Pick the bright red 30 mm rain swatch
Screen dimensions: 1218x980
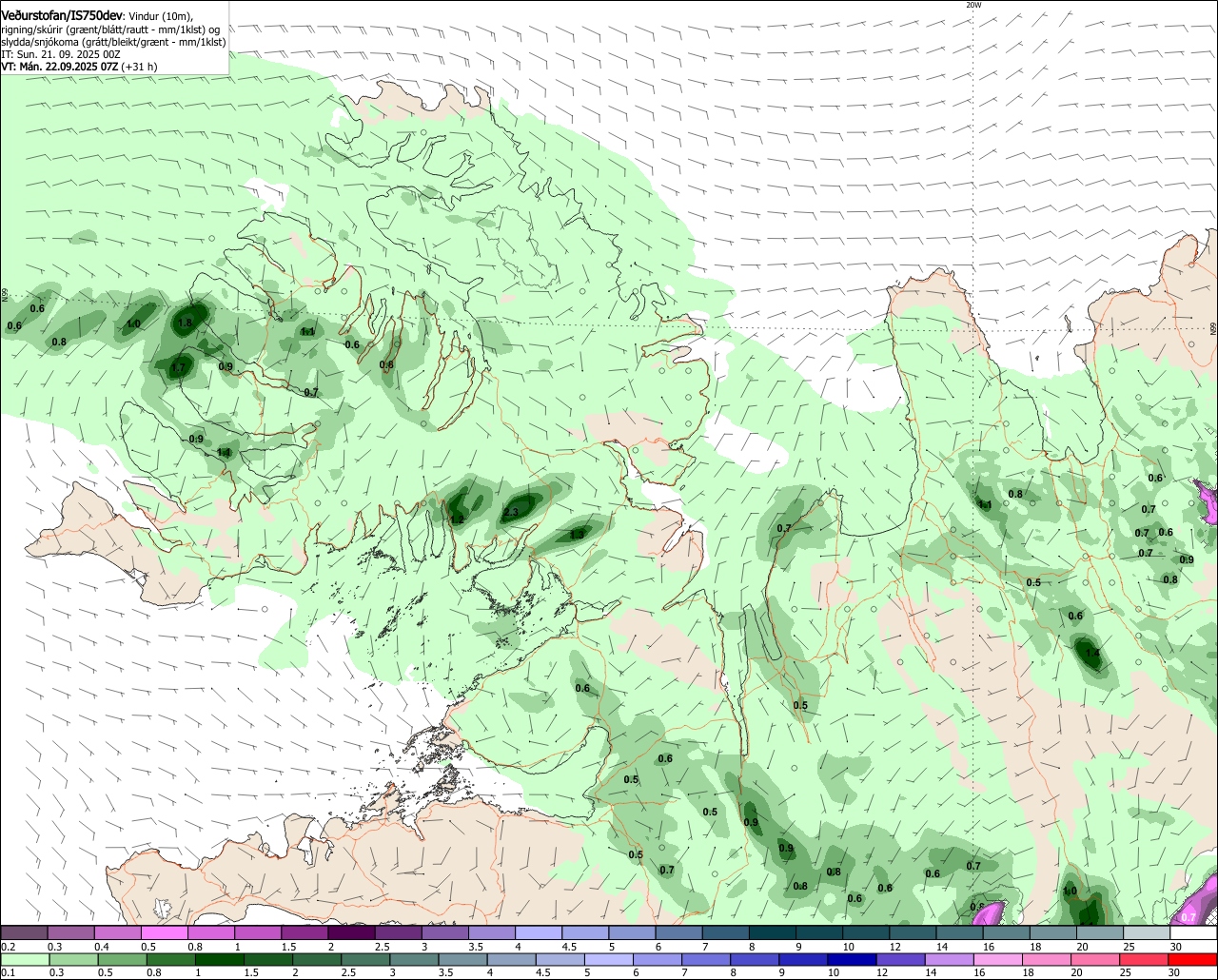pyautogui.click(x=1192, y=959)
